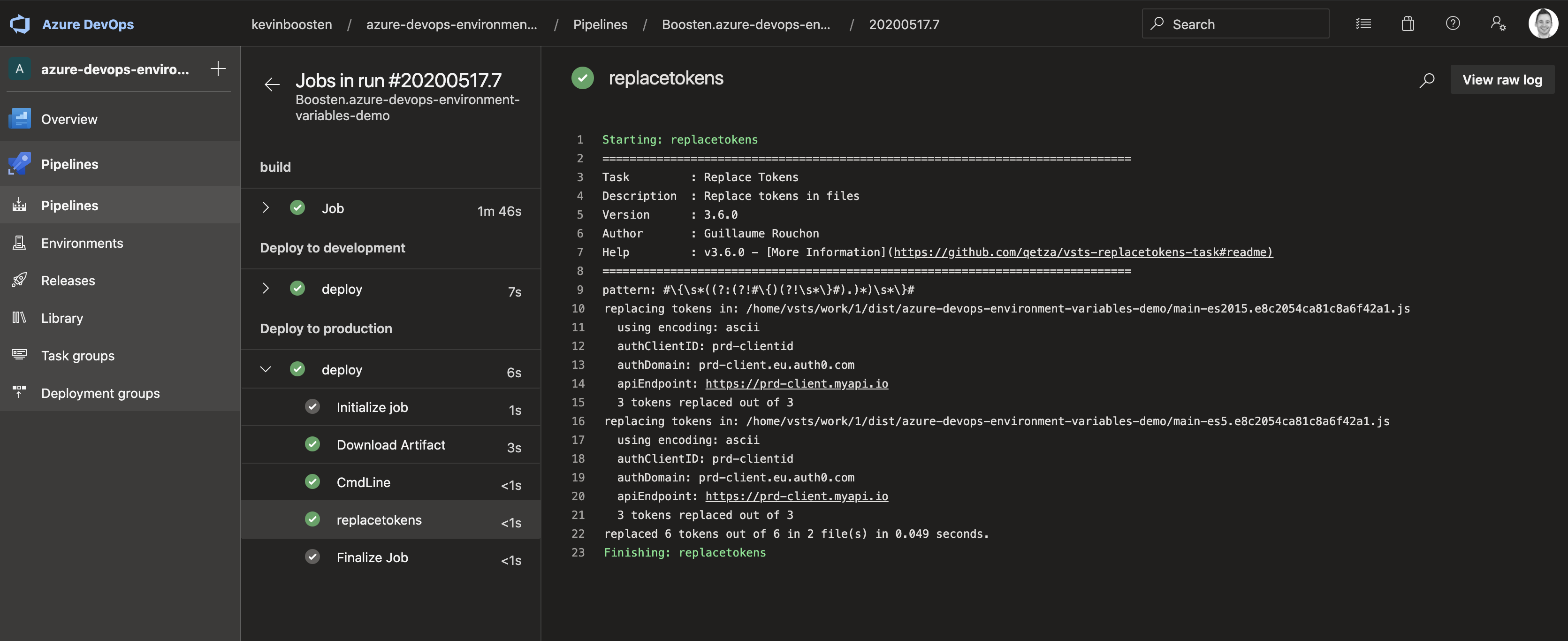Select Releases in the left sidebar
The width and height of the screenshot is (1568, 641).
[68, 281]
